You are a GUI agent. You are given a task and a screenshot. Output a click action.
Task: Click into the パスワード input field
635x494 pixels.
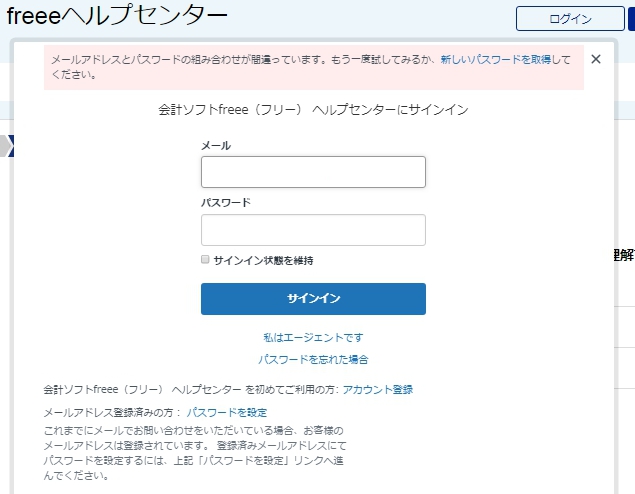[313, 230]
